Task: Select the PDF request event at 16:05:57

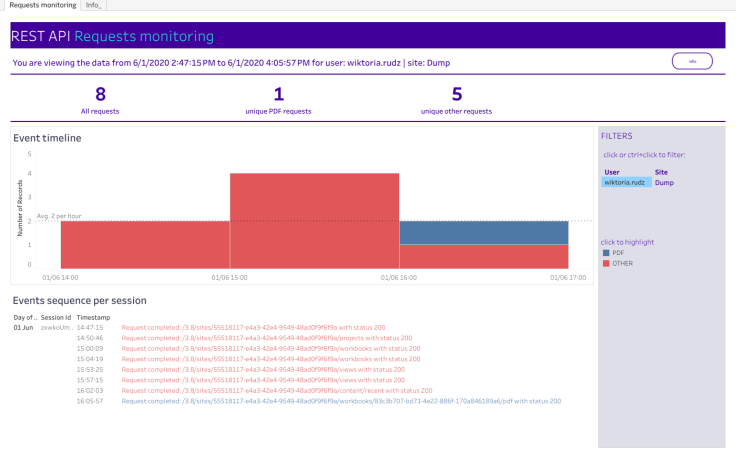Action: (340, 400)
